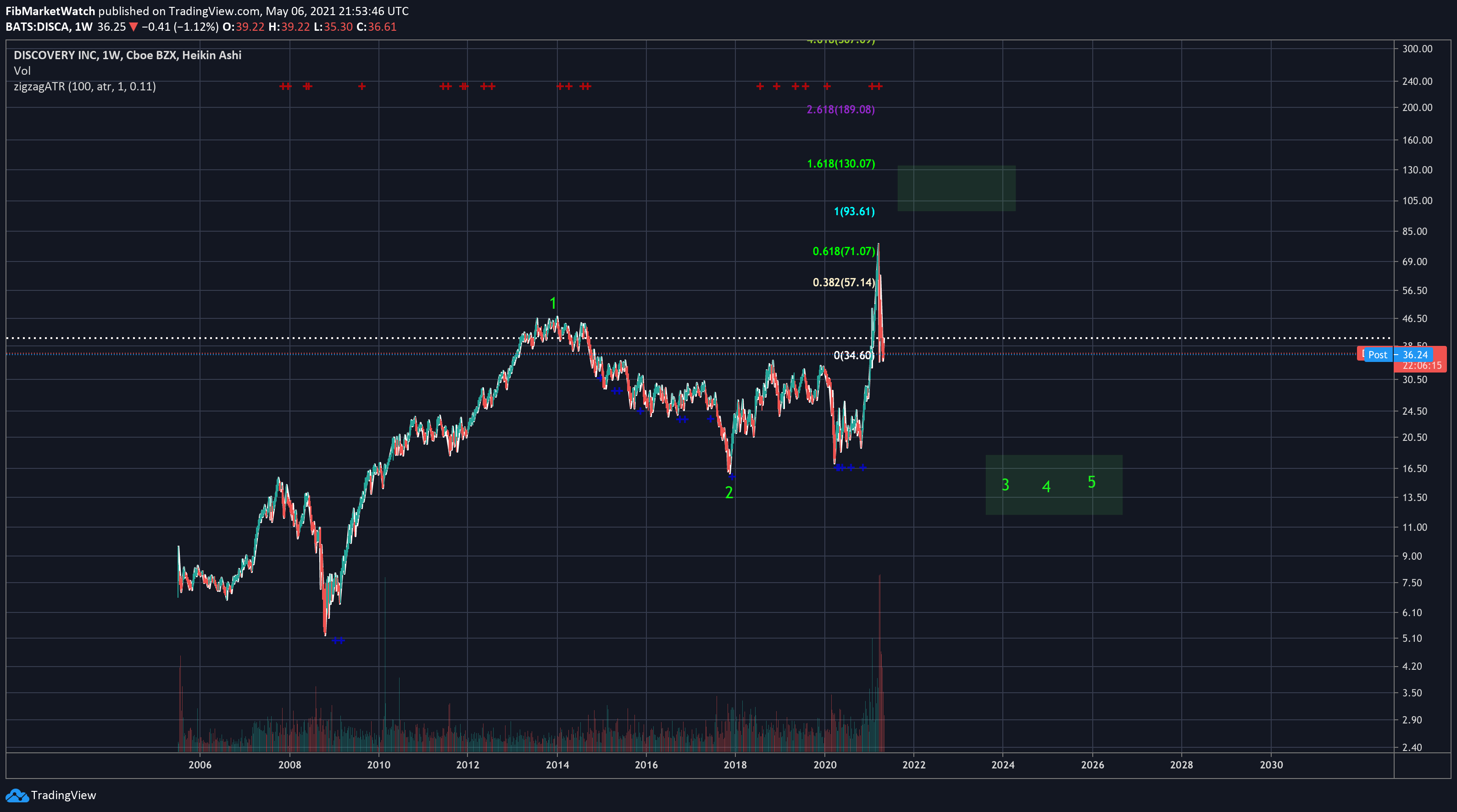Click the 36.24 current price label
The image size is (1457, 812).
[x=1415, y=355]
